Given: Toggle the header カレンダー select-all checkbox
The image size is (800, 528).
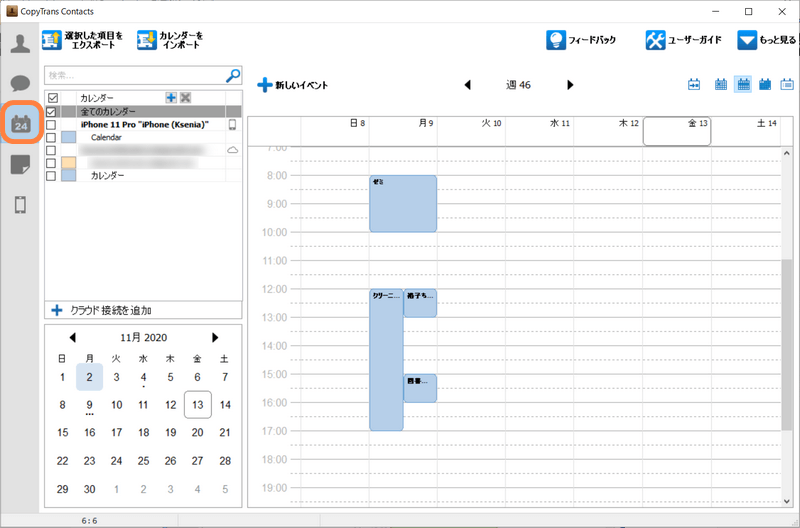Looking at the screenshot, I should click(x=53, y=97).
